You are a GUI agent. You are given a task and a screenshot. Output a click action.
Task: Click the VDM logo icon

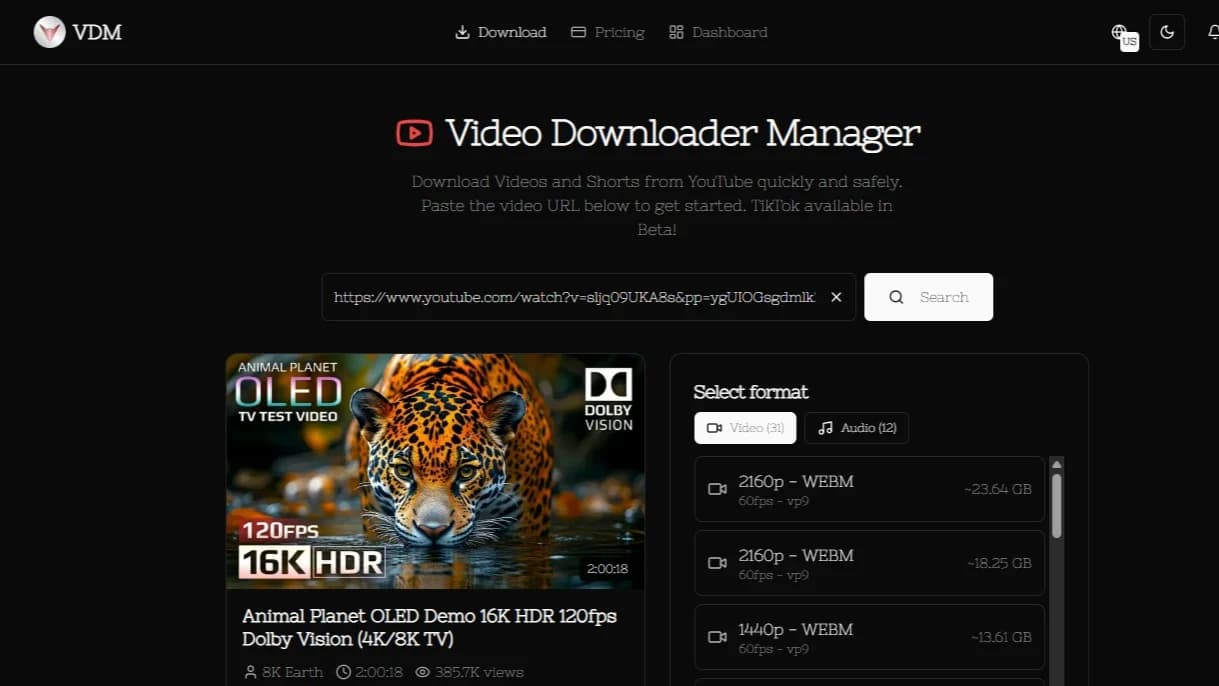[x=48, y=31]
